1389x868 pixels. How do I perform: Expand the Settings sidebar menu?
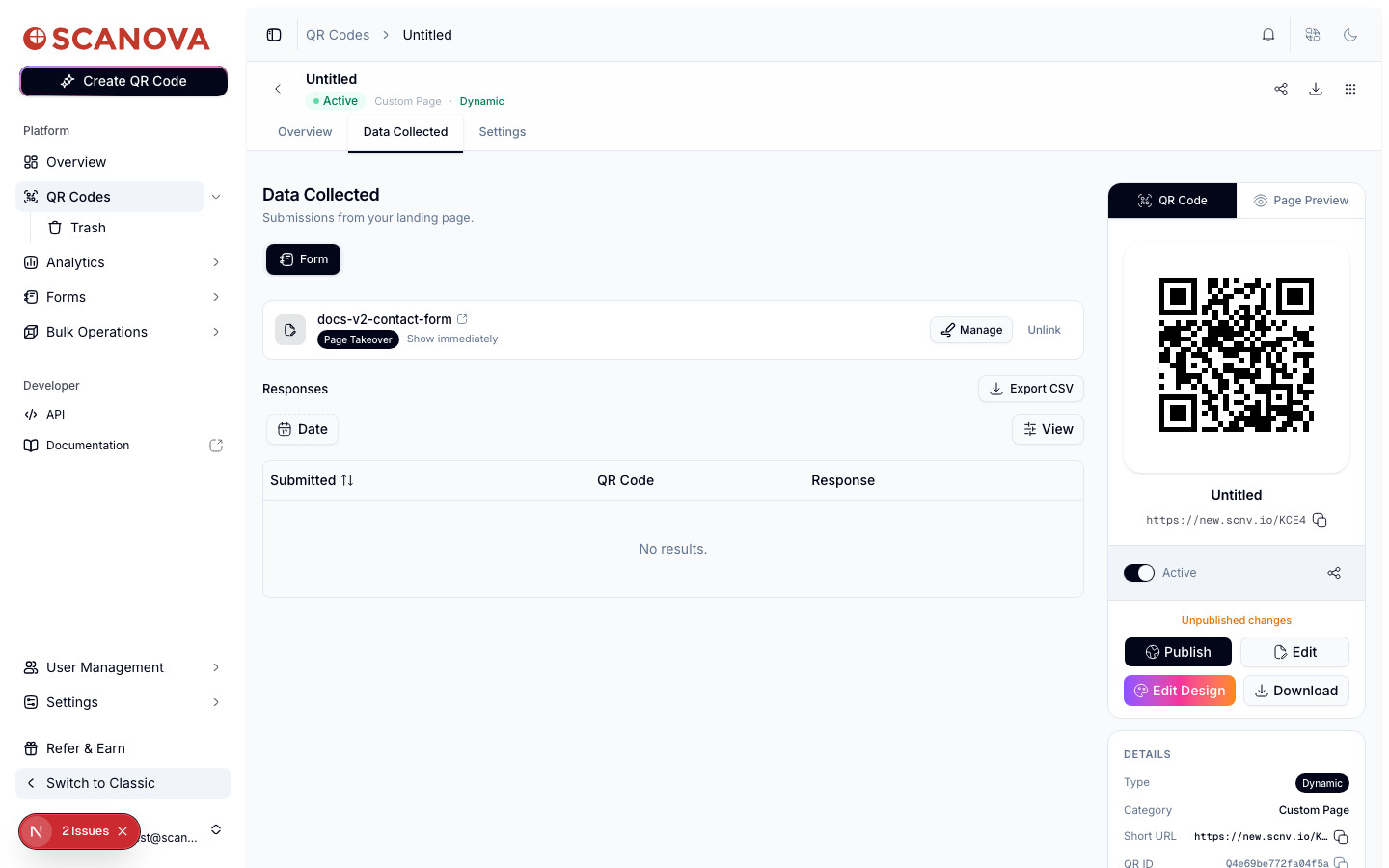216,702
